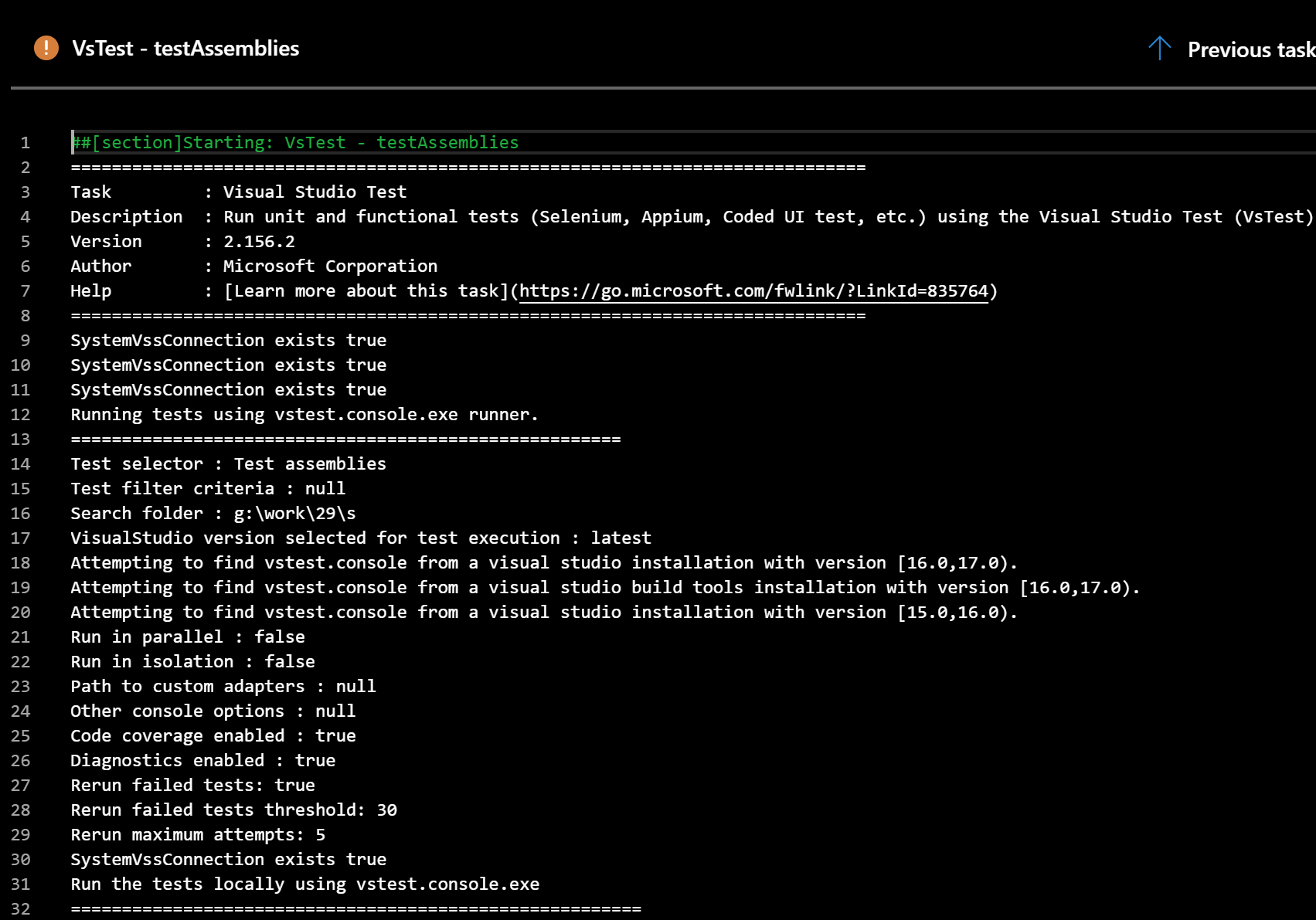
Task: Click the Code coverage enabled true line
Action: click(213, 736)
